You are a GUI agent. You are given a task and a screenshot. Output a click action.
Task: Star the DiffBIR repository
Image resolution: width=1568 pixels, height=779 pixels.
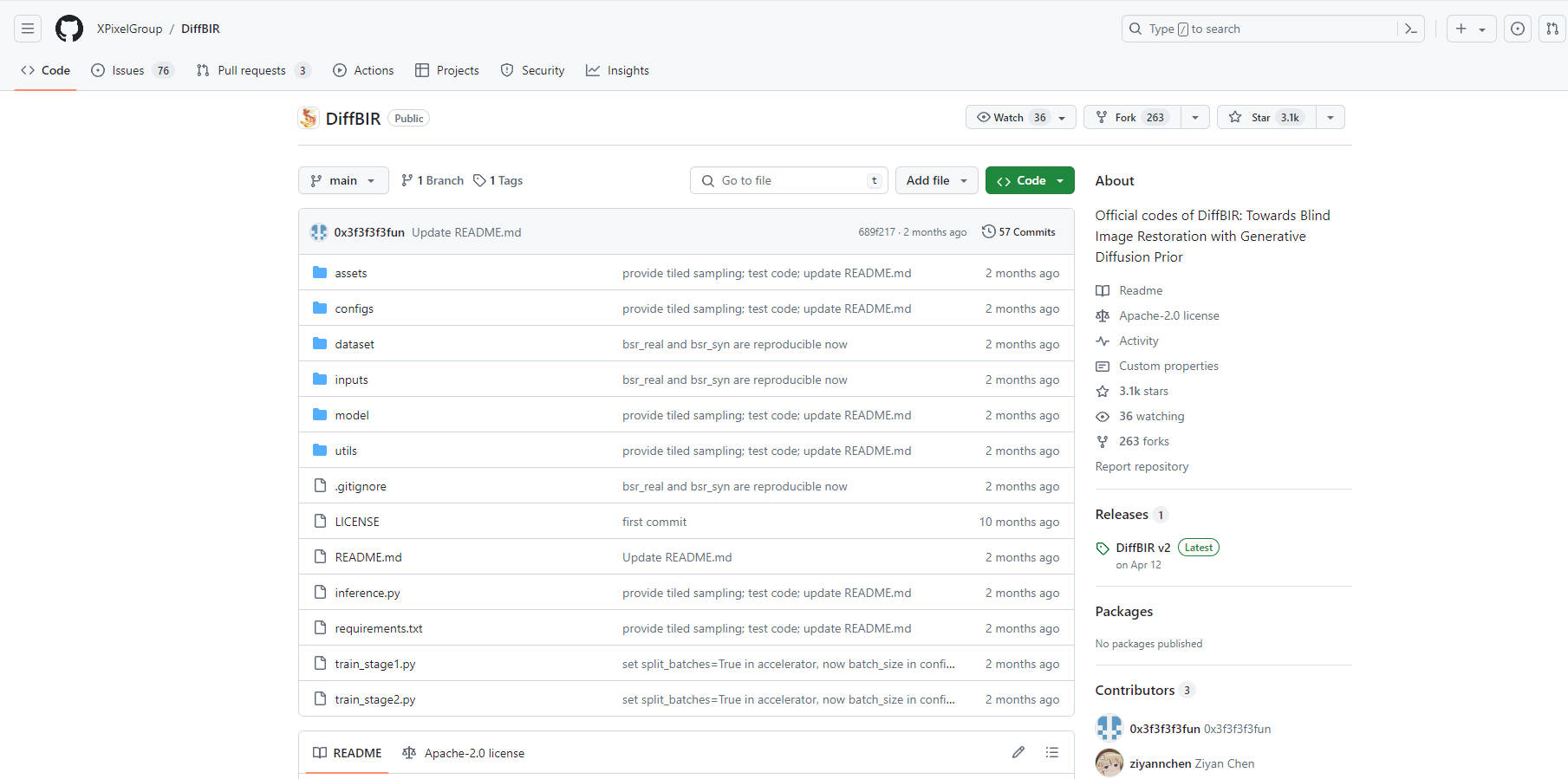click(1266, 117)
